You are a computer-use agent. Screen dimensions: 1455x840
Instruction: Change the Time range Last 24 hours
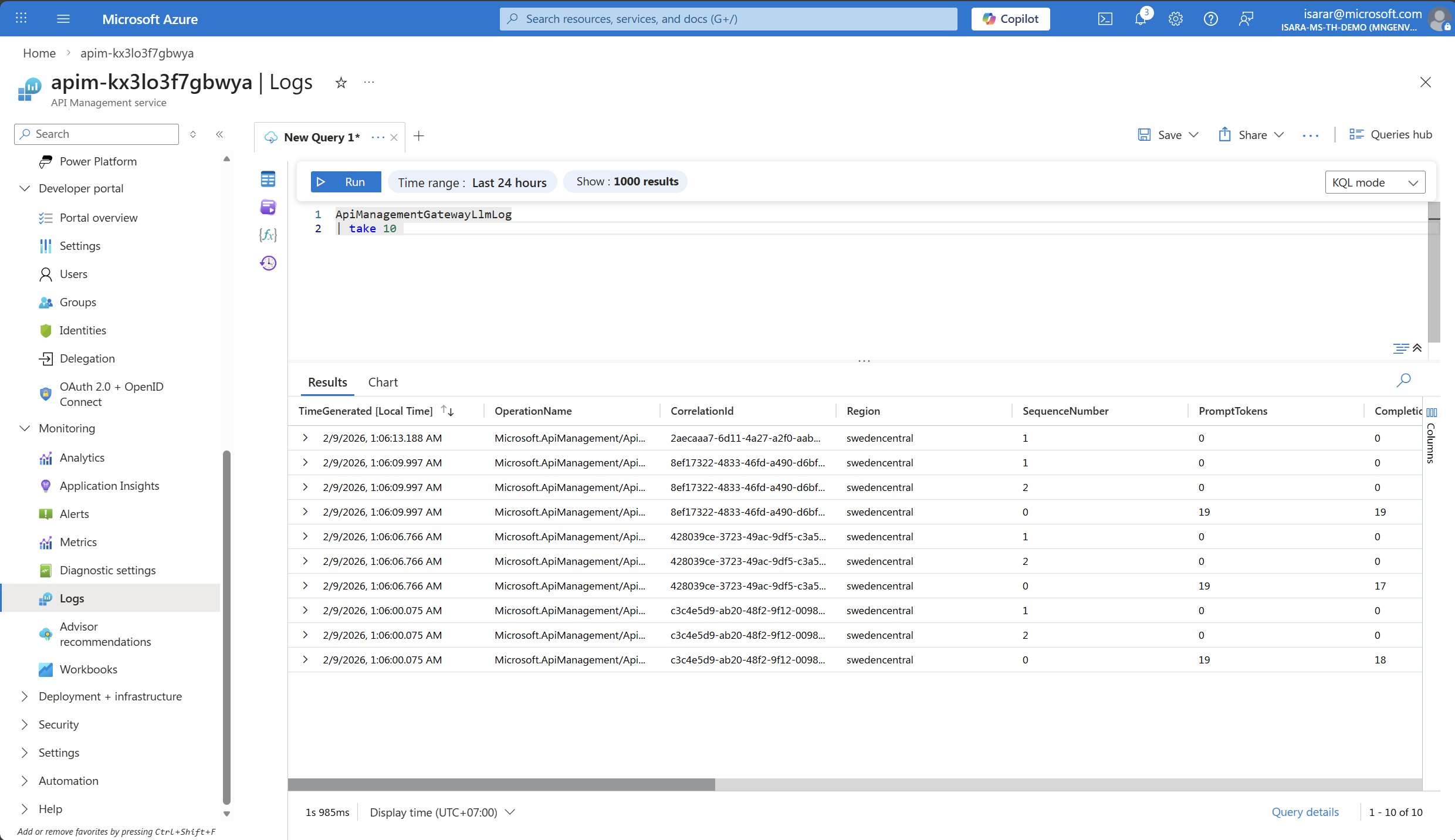[472, 182]
